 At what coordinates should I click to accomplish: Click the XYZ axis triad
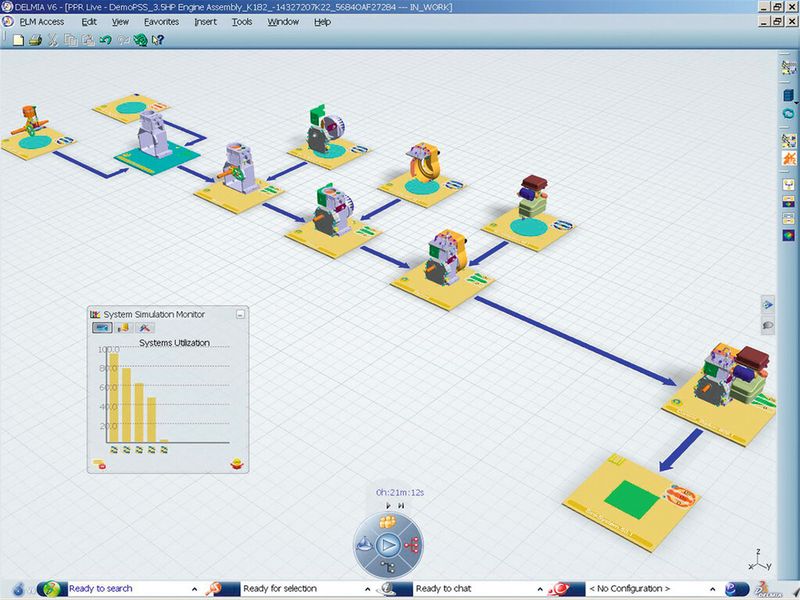760,560
